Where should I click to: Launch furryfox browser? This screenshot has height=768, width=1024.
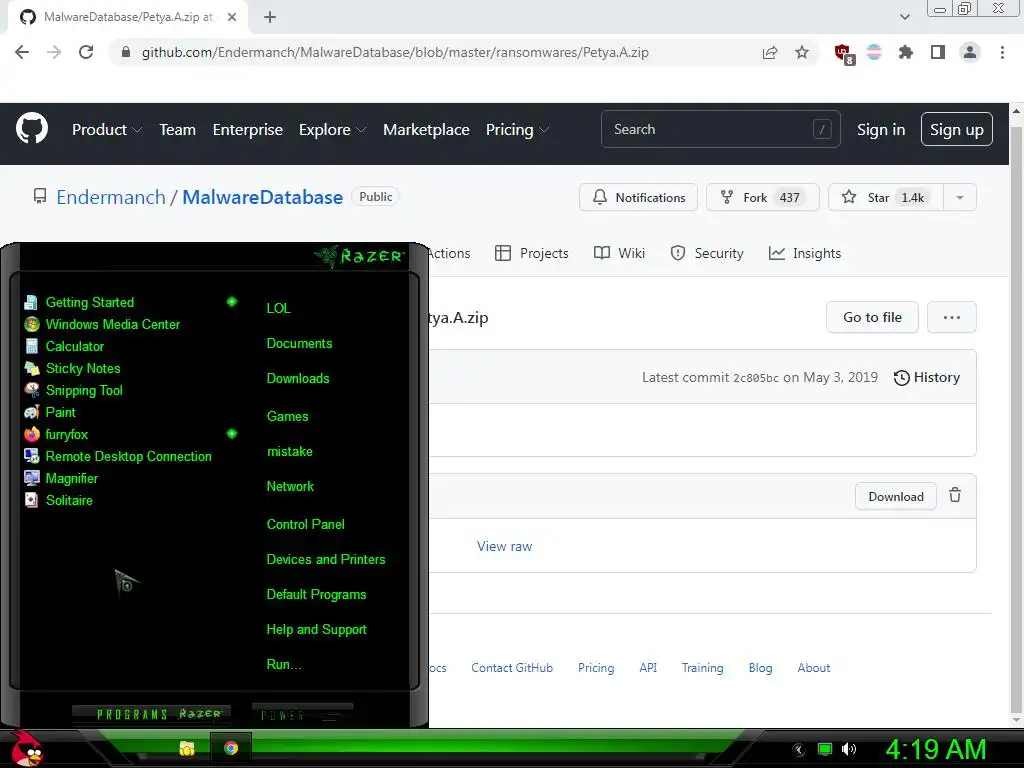click(x=56, y=434)
